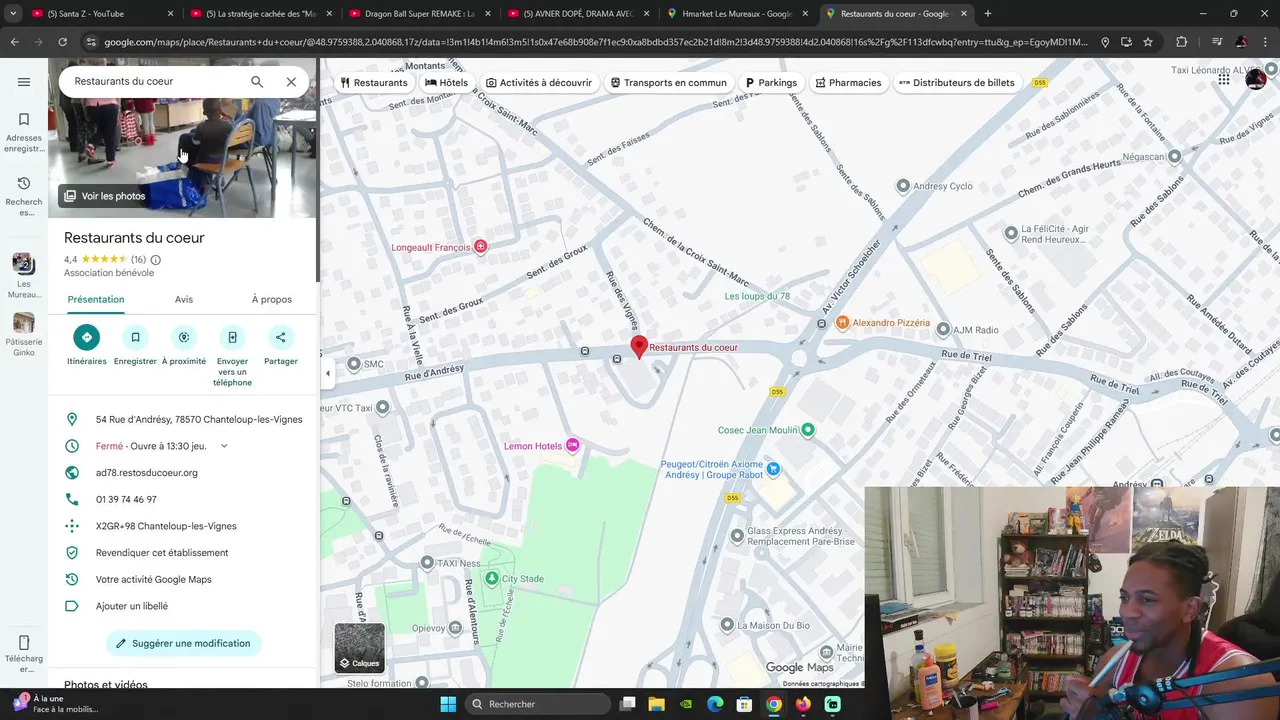Select the Distributeurs de billets chip

coord(957,83)
